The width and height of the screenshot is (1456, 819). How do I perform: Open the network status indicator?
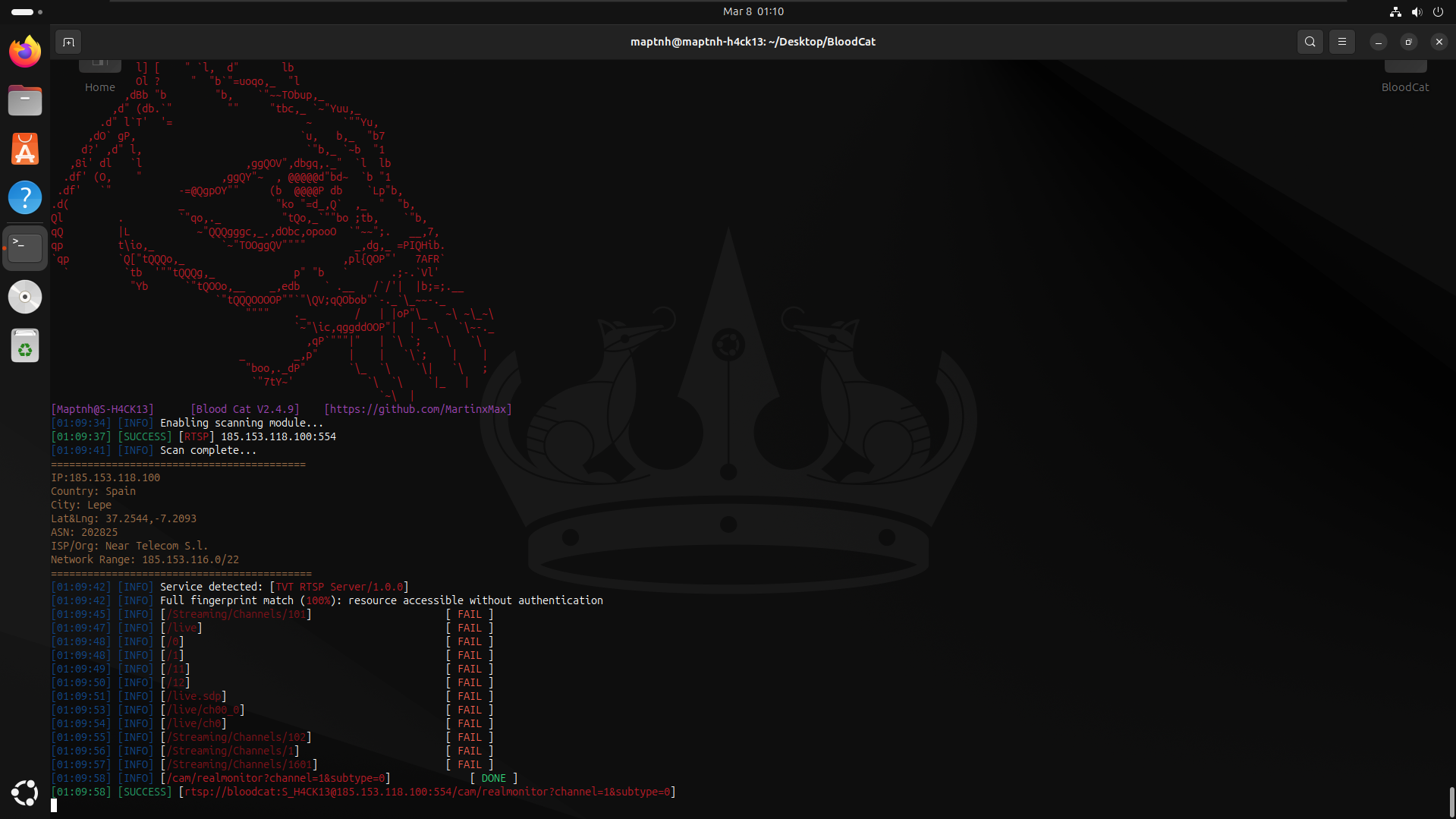click(1395, 11)
